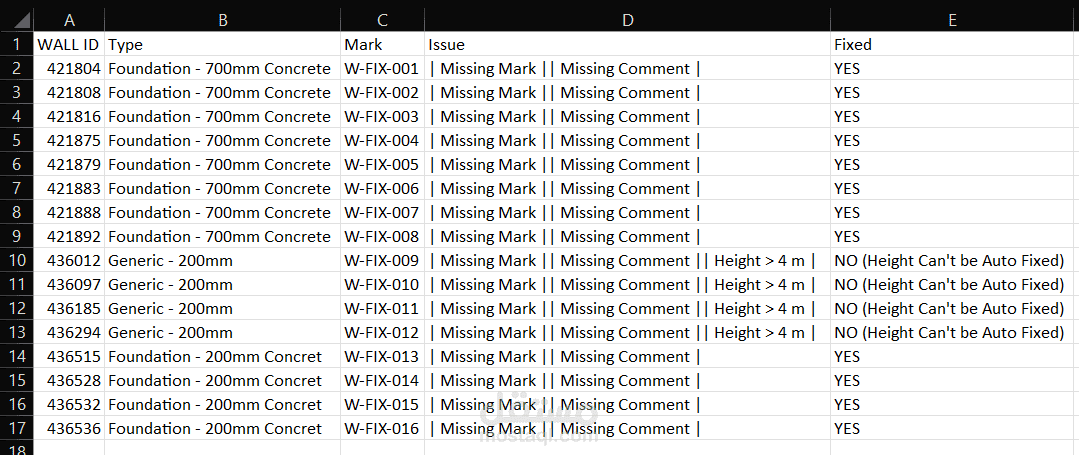Select row 10 header
The image size is (1079, 455).
(x=16, y=261)
